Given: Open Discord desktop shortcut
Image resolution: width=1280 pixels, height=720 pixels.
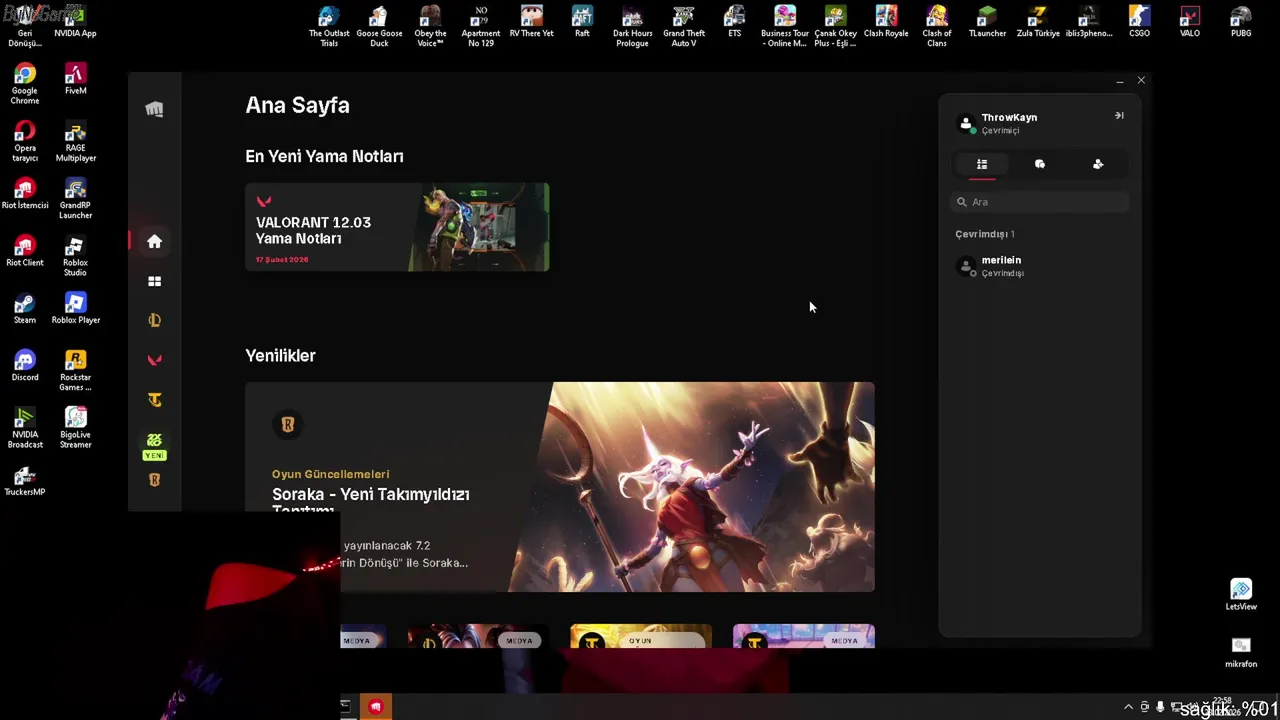Looking at the screenshot, I should (25, 364).
